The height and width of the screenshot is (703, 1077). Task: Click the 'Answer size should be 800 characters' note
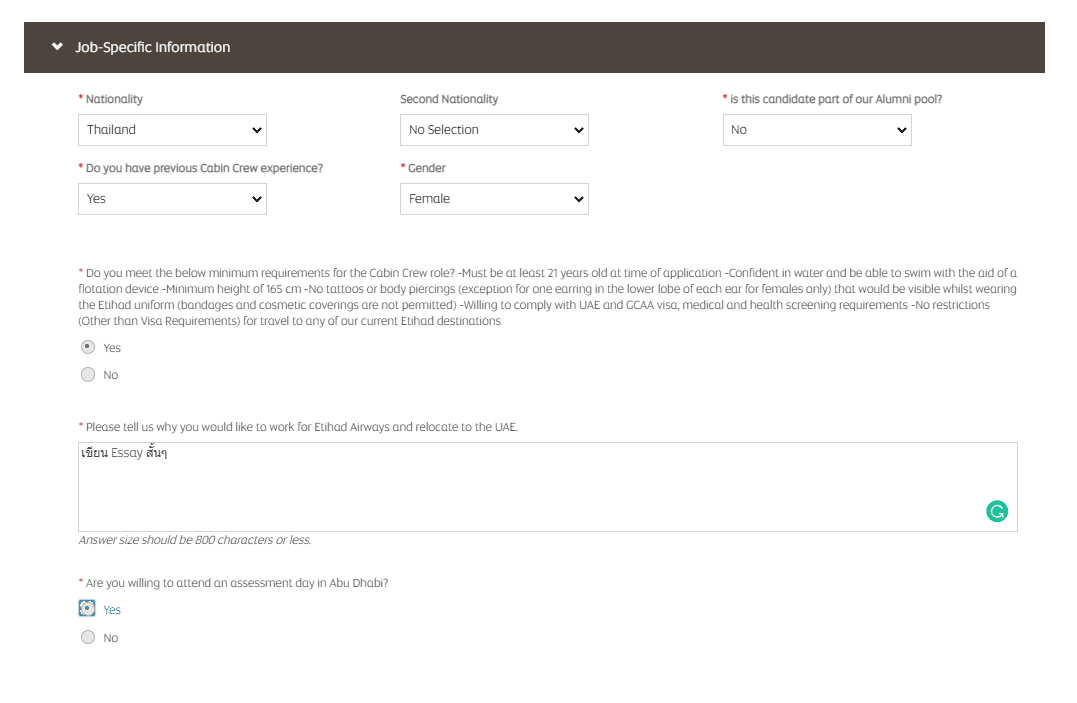(195, 540)
